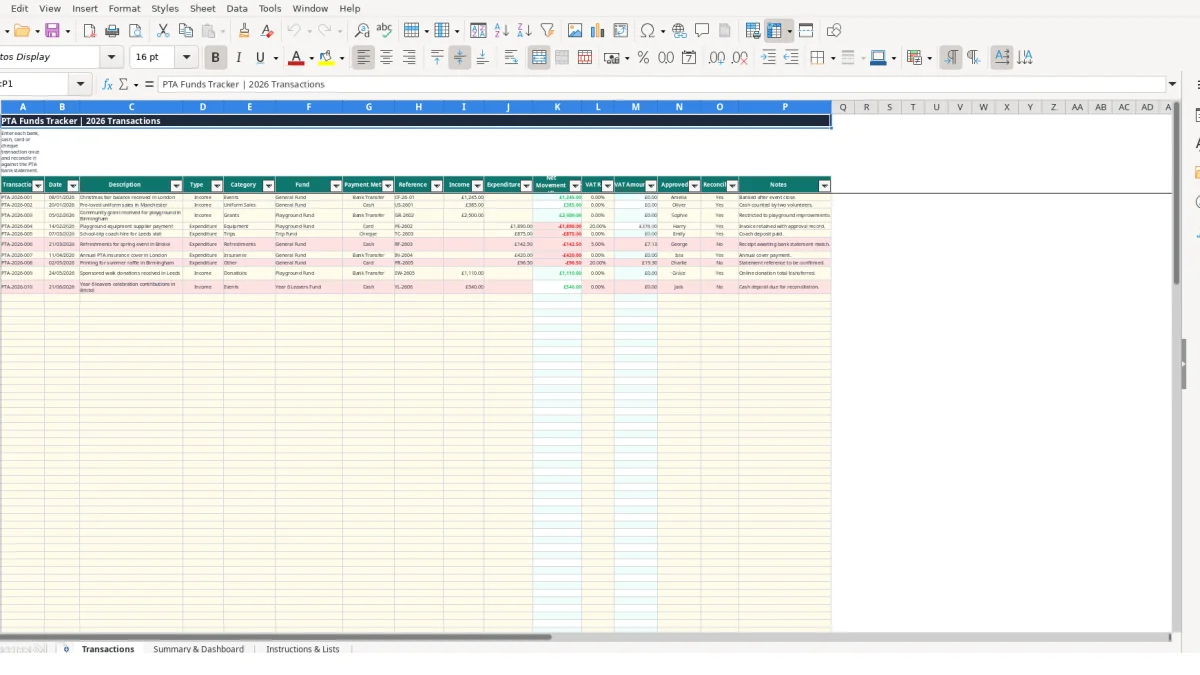This screenshot has height=675, width=1200.
Task: Open the Description column filter dropdown
Action: point(177,185)
